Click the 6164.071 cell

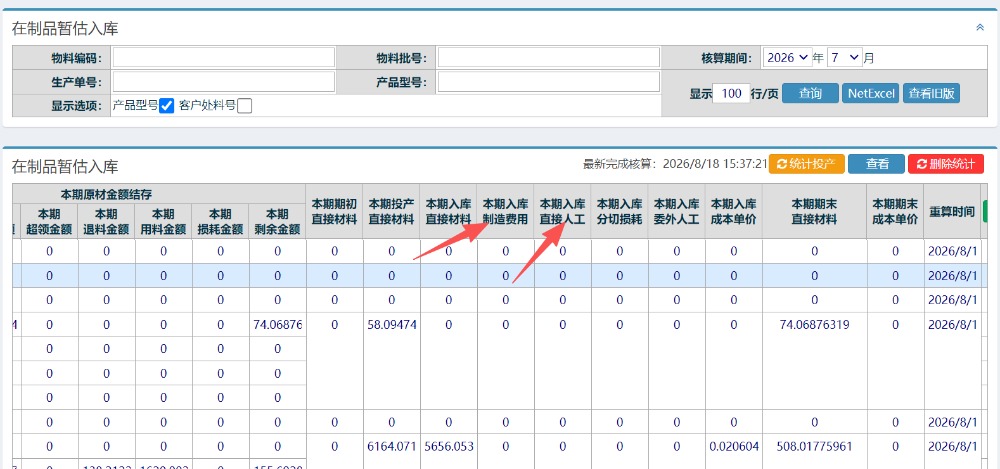pos(392,446)
